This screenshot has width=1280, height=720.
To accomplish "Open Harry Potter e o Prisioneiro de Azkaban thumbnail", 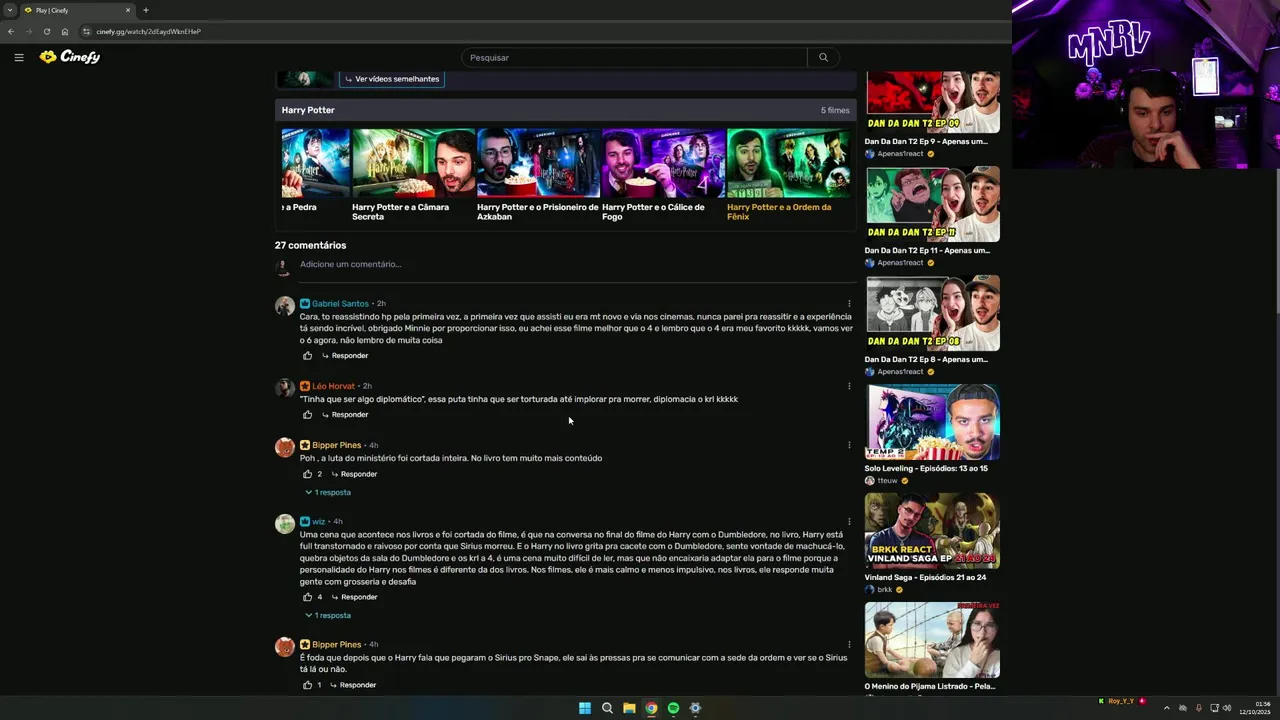I will point(538,163).
